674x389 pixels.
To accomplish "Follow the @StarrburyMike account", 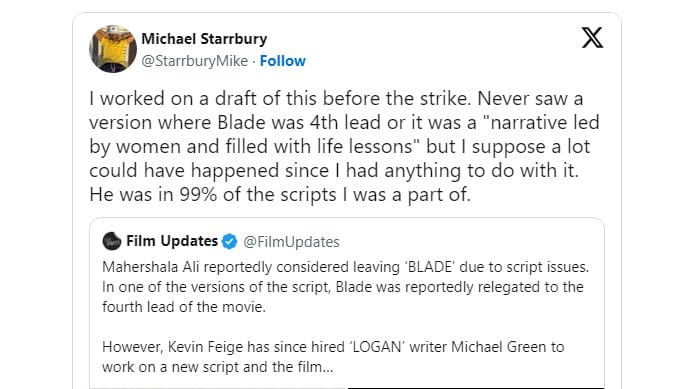I will tap(282, 61).
